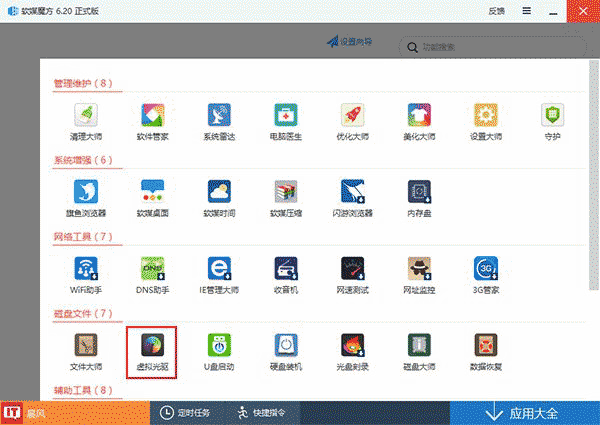Viewport: 600px width, 425px height.
Task: Launch 虚拟光驱 virtual drive
Action: pyautogui.click(x=152, y=352)
